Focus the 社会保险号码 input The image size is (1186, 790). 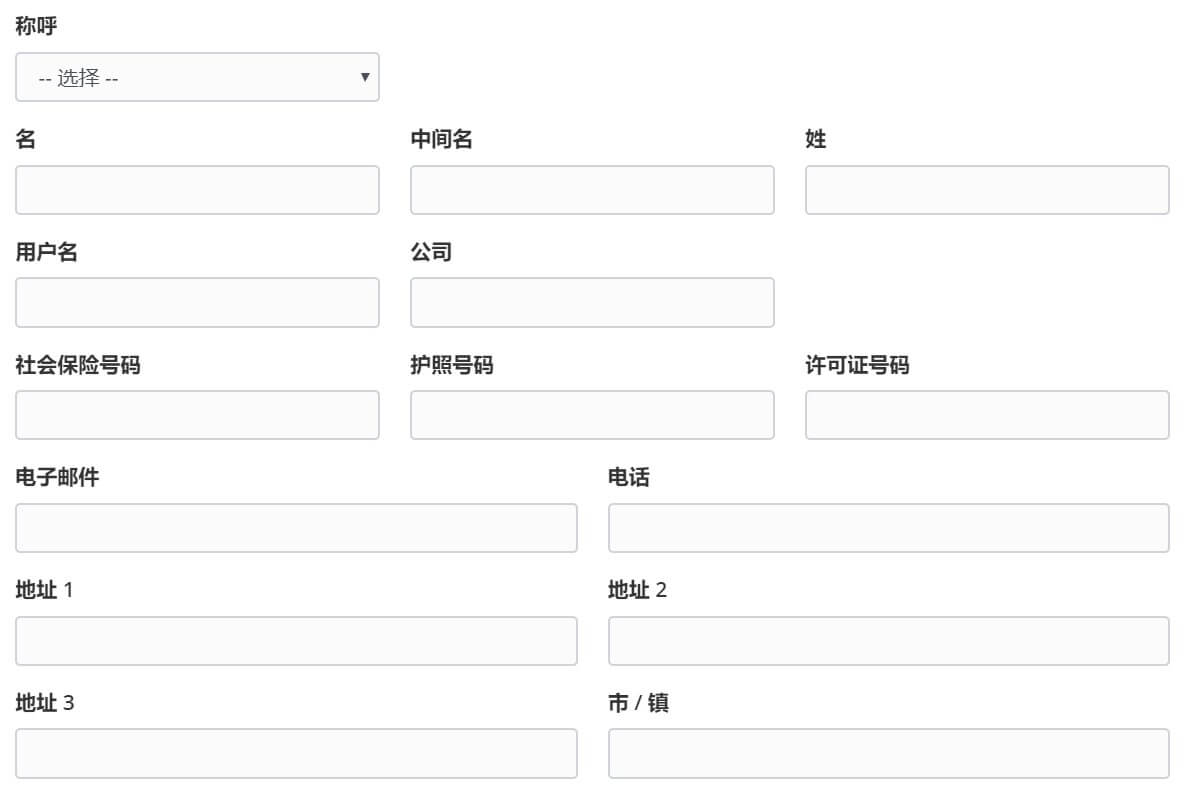(197, 415)
